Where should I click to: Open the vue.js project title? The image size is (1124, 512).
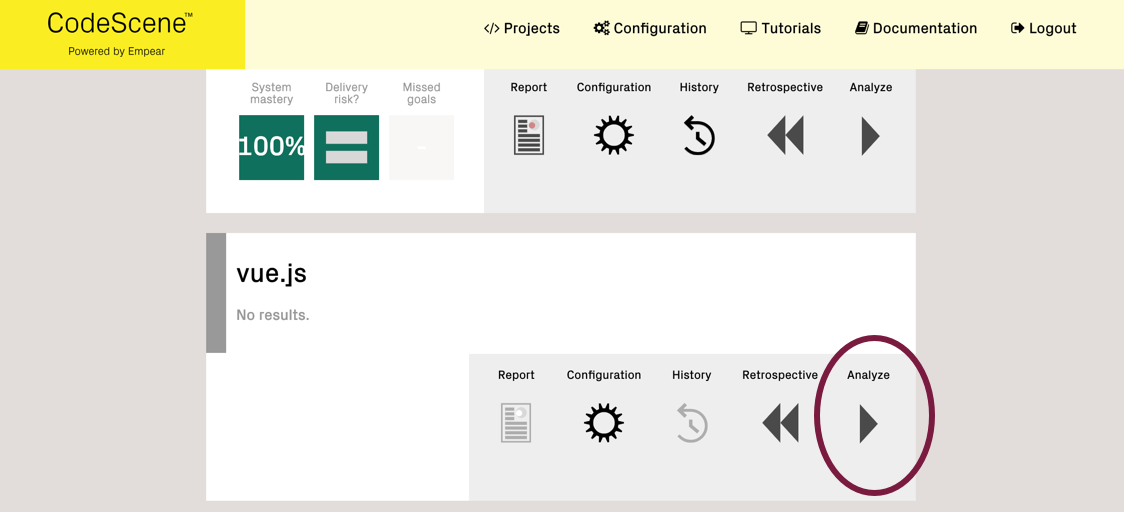272,274
